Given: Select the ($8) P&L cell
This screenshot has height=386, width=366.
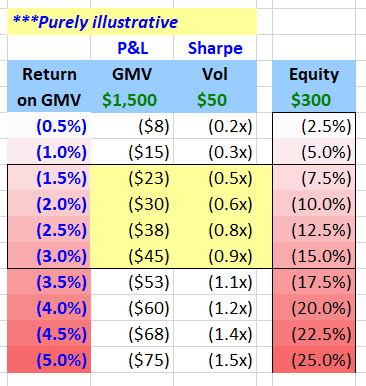Looking at the screenshot, I should pyautogui.click(x=132, y=126).
